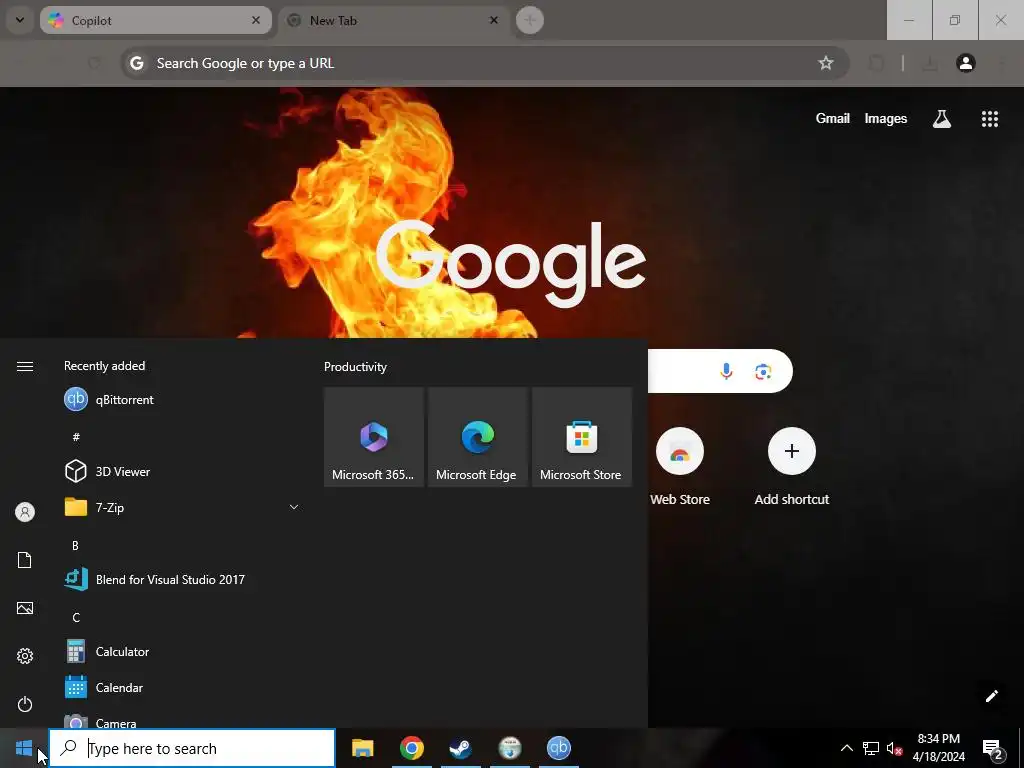Image resolution: width=1024 pixels, height=768 pixels.
Task: Open Search Labs flask icon
Action: 942,119
